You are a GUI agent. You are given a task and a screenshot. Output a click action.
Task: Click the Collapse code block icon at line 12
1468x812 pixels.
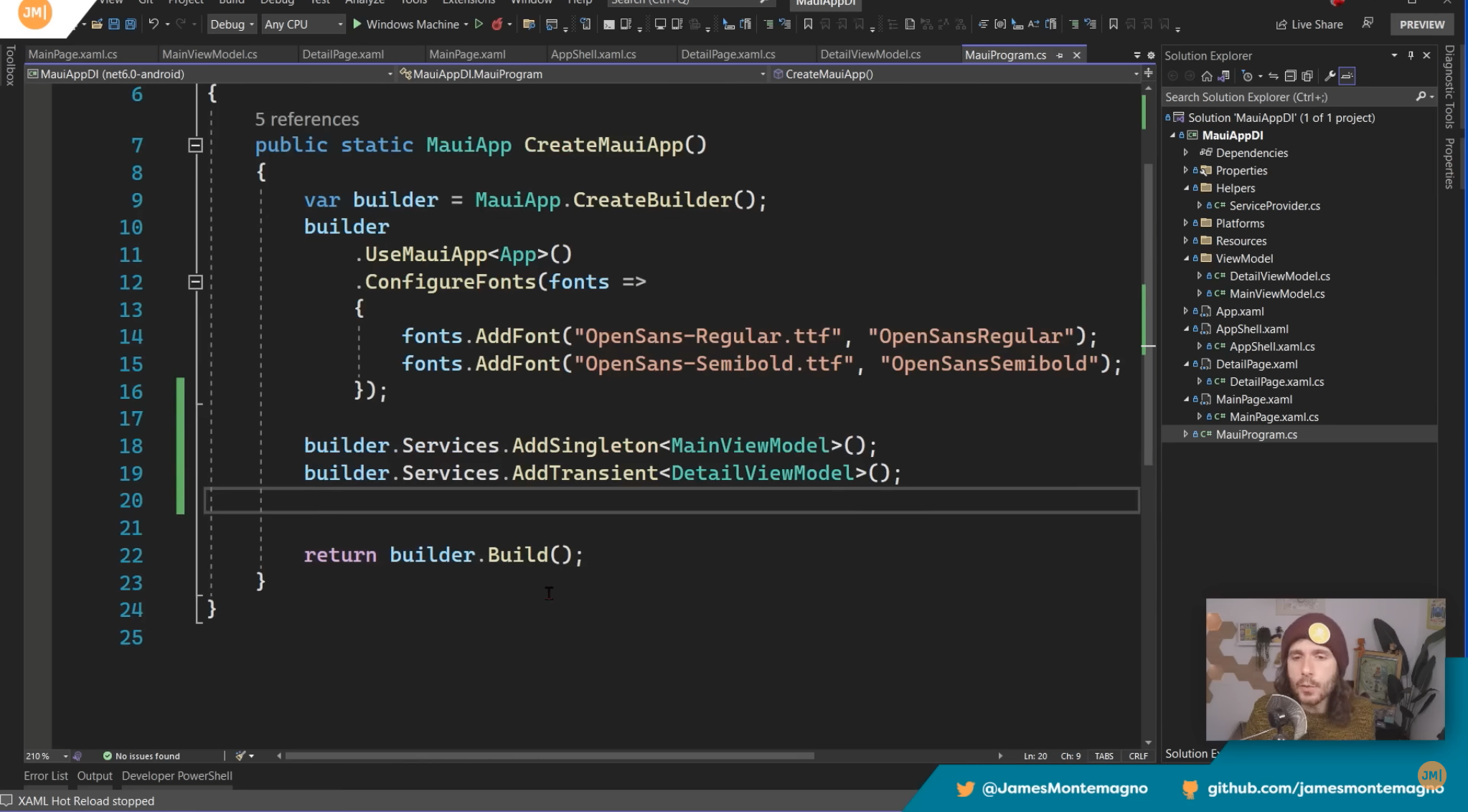[x=195, y=282]
